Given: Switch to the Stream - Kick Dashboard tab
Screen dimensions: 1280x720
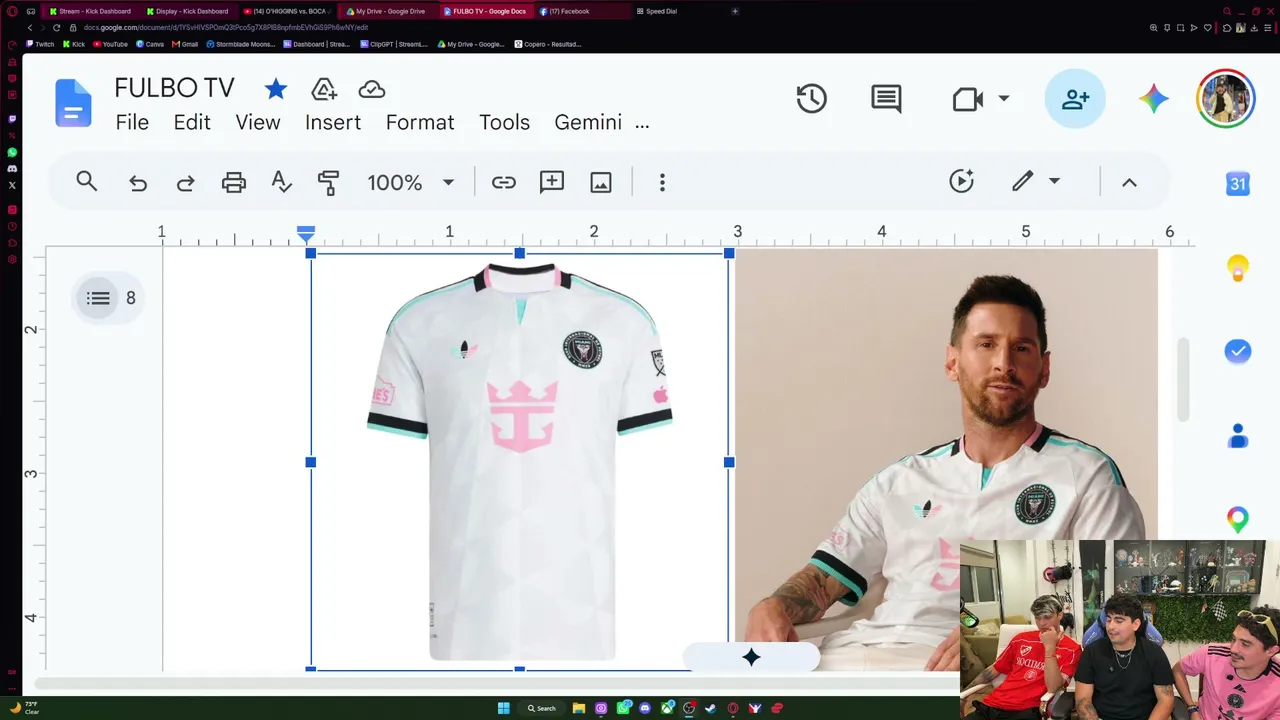Looking at the screenshot, I should [90, 11].
